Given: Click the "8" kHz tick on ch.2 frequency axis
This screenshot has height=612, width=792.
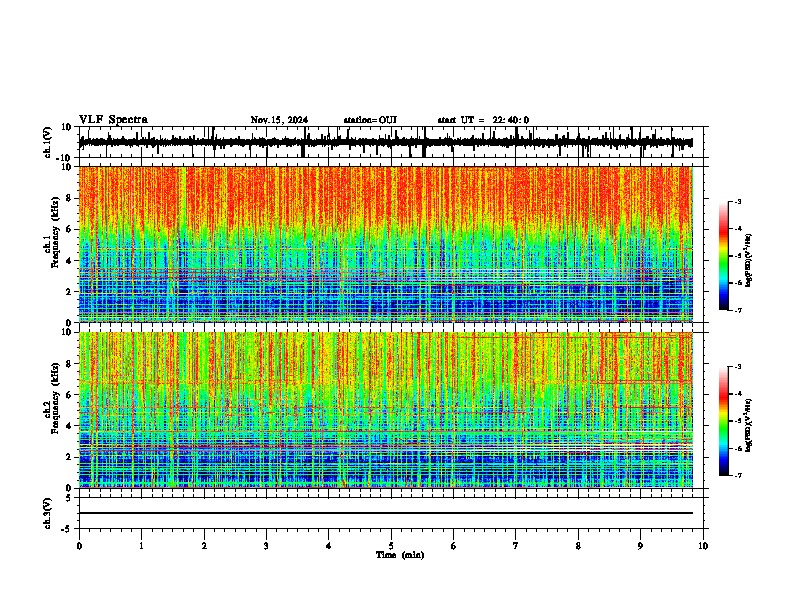Looking at the screenshot, I should pyautogui.click(x=70, y=364).
